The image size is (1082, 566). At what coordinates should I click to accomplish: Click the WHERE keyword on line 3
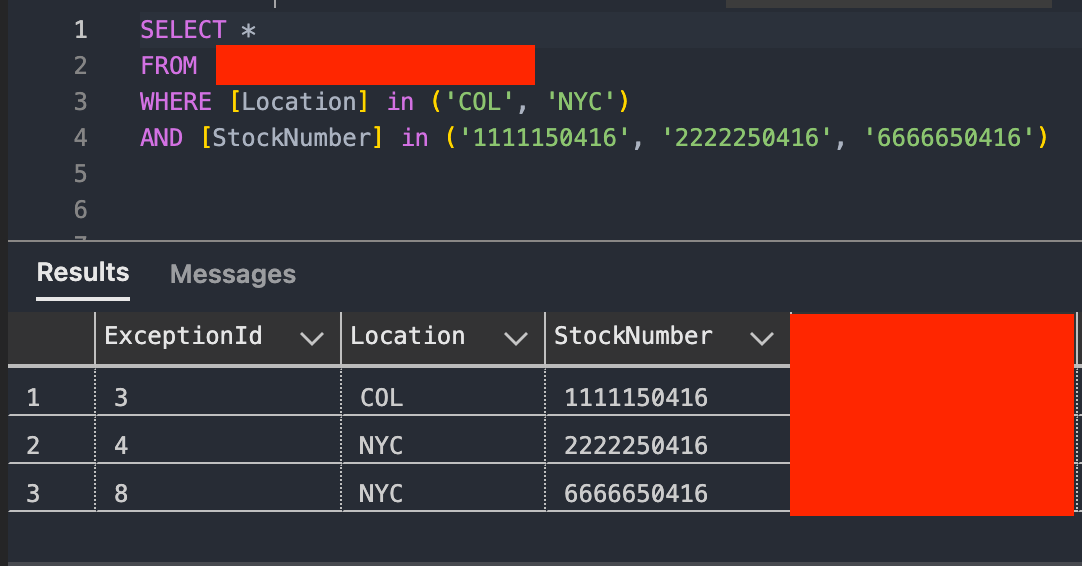pyautogui.click(x=176, y=101)
